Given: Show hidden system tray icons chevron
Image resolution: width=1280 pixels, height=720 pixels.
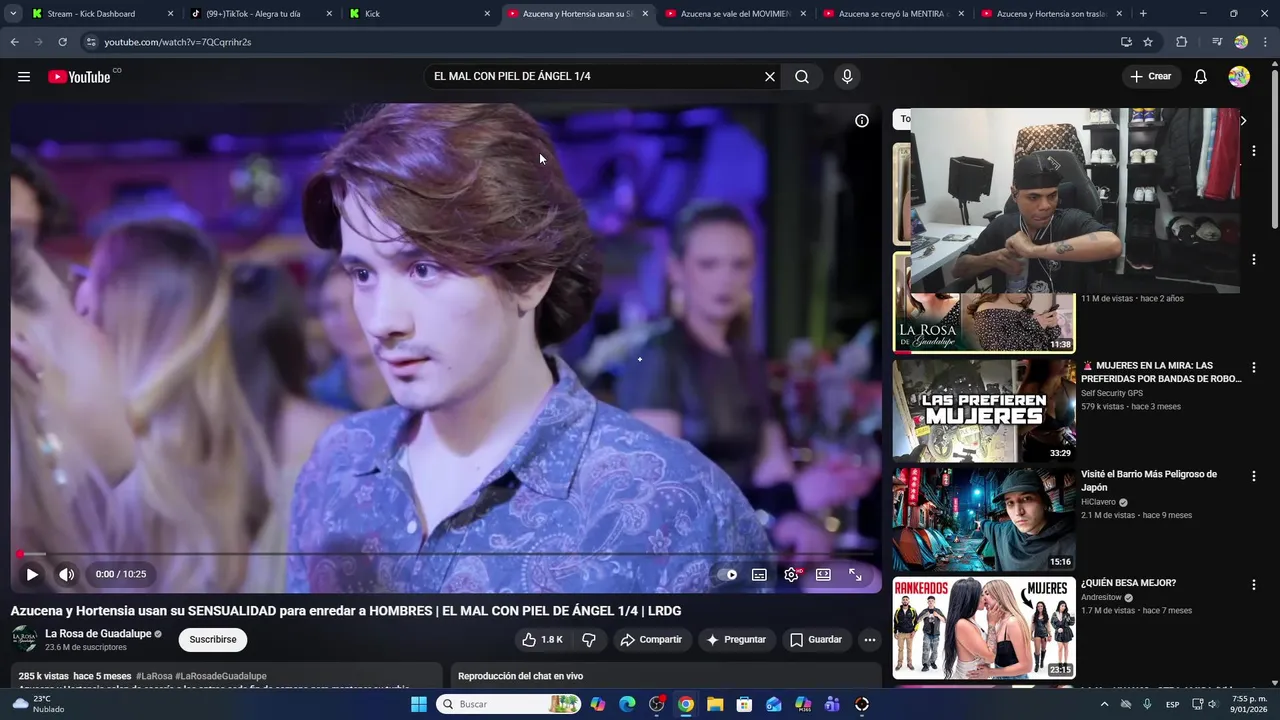Looking at the screenshot, I should [x=1105, y=704].
